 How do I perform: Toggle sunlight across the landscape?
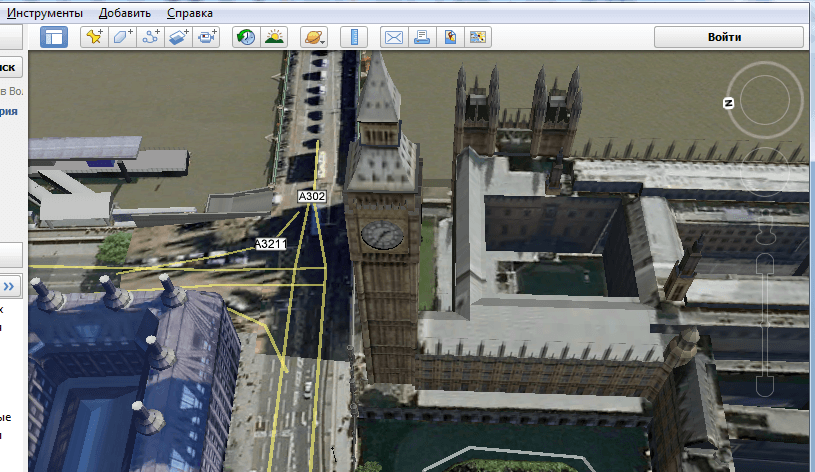tap(273, 37)
